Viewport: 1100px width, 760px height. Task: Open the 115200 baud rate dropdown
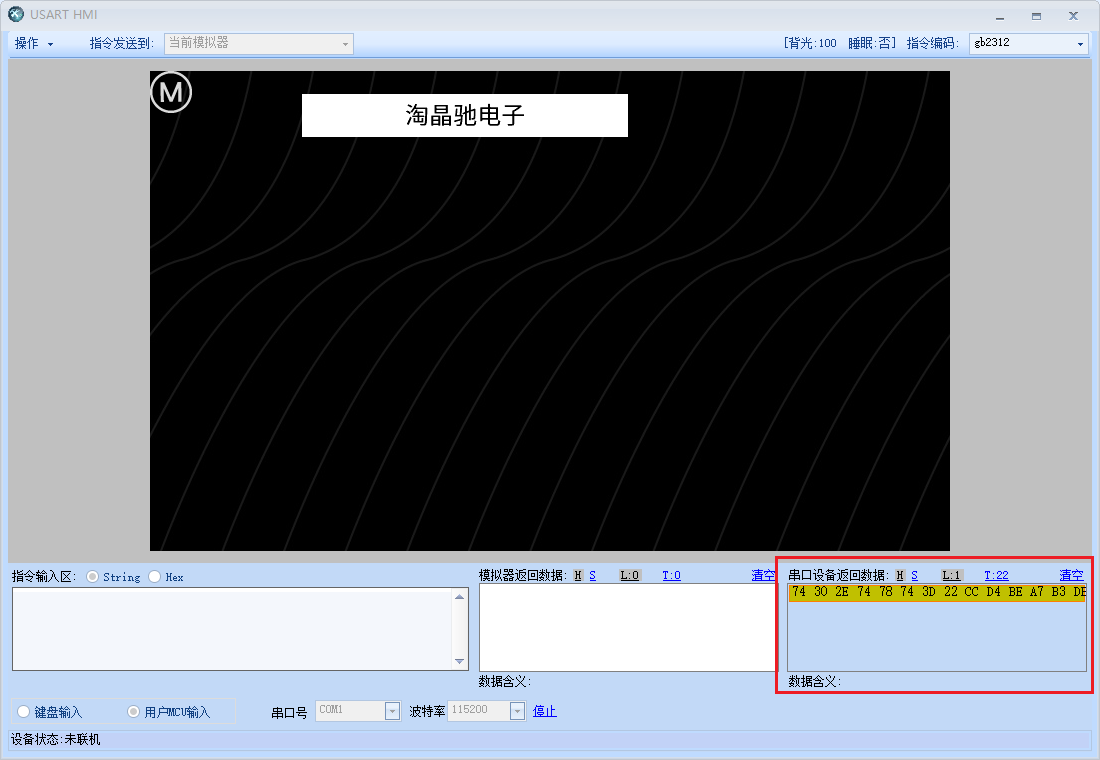tap(517, 711)
